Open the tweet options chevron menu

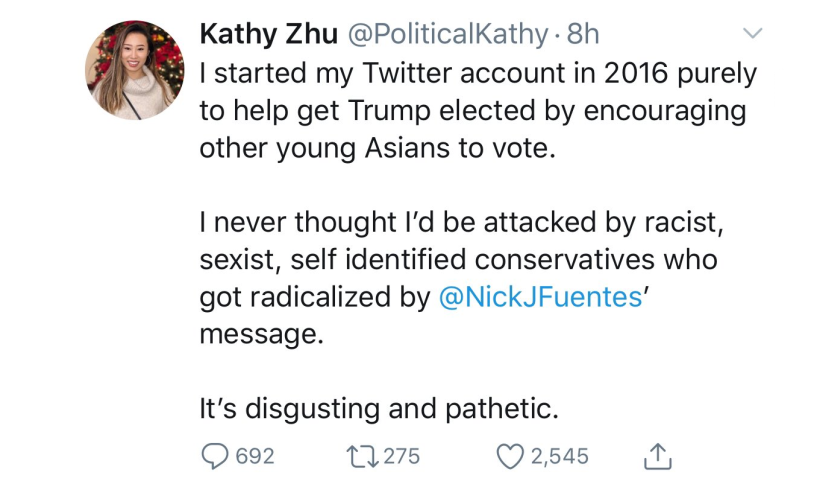tap(752, 34)
